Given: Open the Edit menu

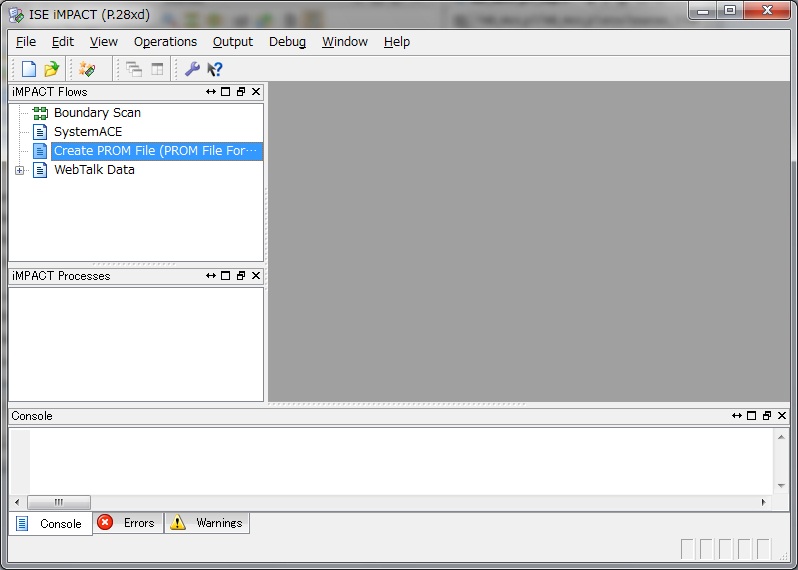Looking at the screenshot, I should click(63, 42).
